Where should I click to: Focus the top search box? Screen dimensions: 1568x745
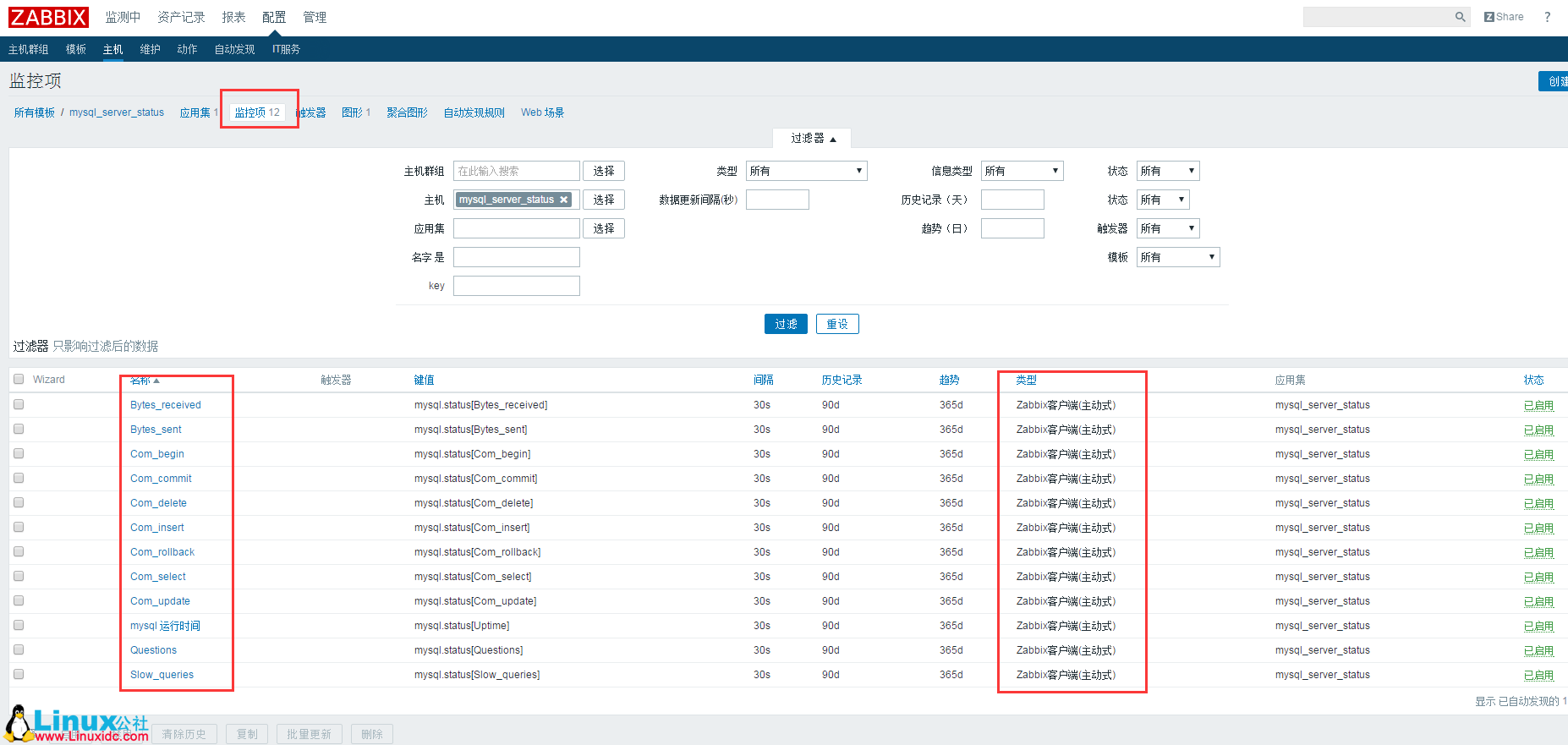(x=1379, y=17)
